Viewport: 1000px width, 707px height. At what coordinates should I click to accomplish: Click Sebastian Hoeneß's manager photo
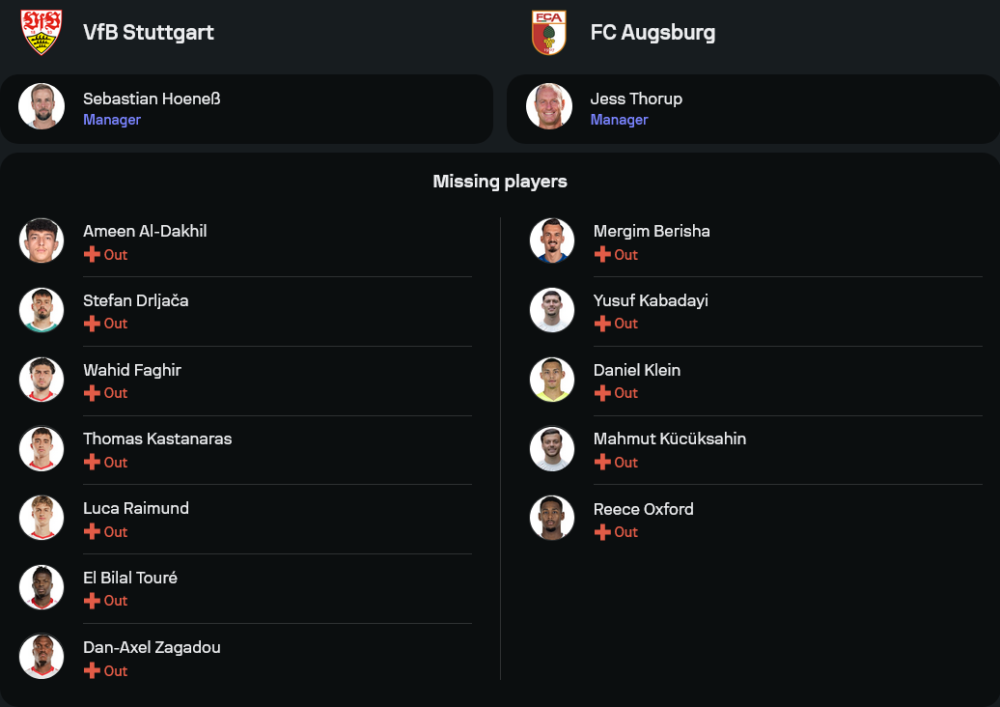pos(41,106)
